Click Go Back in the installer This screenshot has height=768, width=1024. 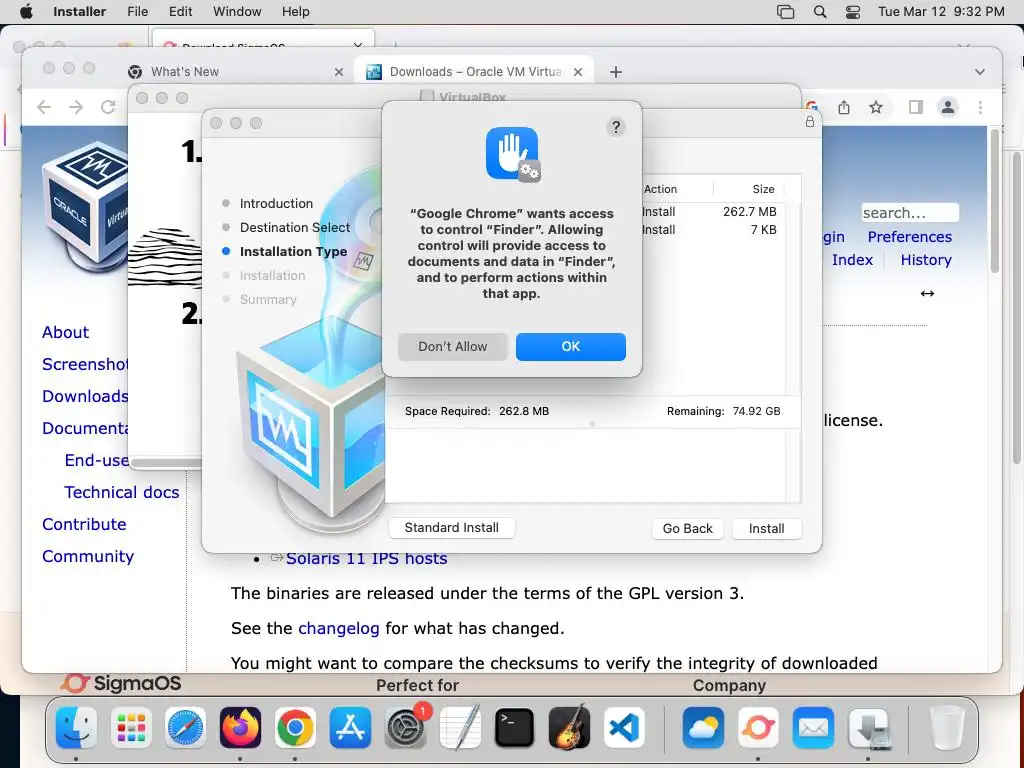coord(688,528)
